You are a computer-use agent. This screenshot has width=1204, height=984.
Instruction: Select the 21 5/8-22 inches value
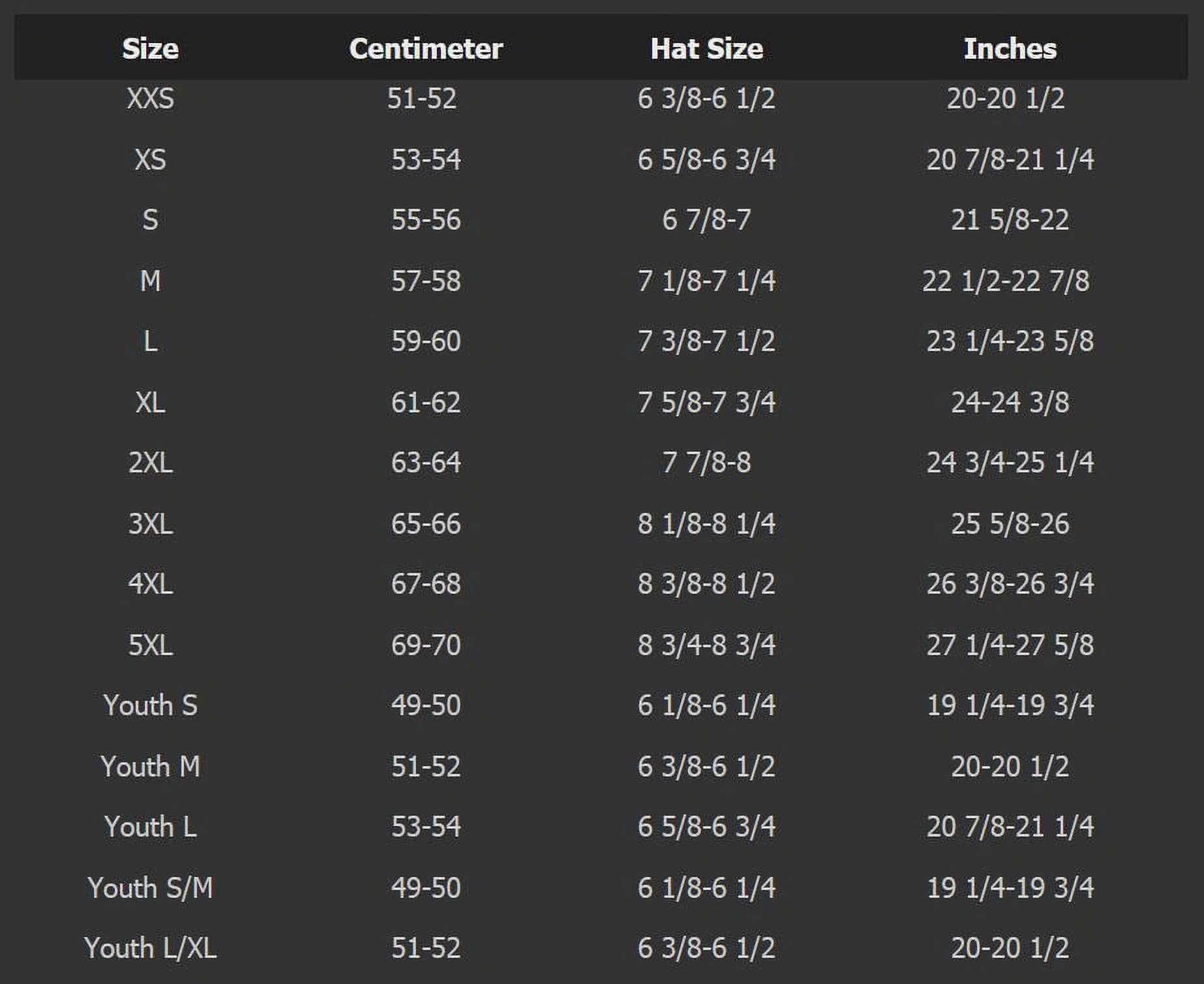[1010, 220]
